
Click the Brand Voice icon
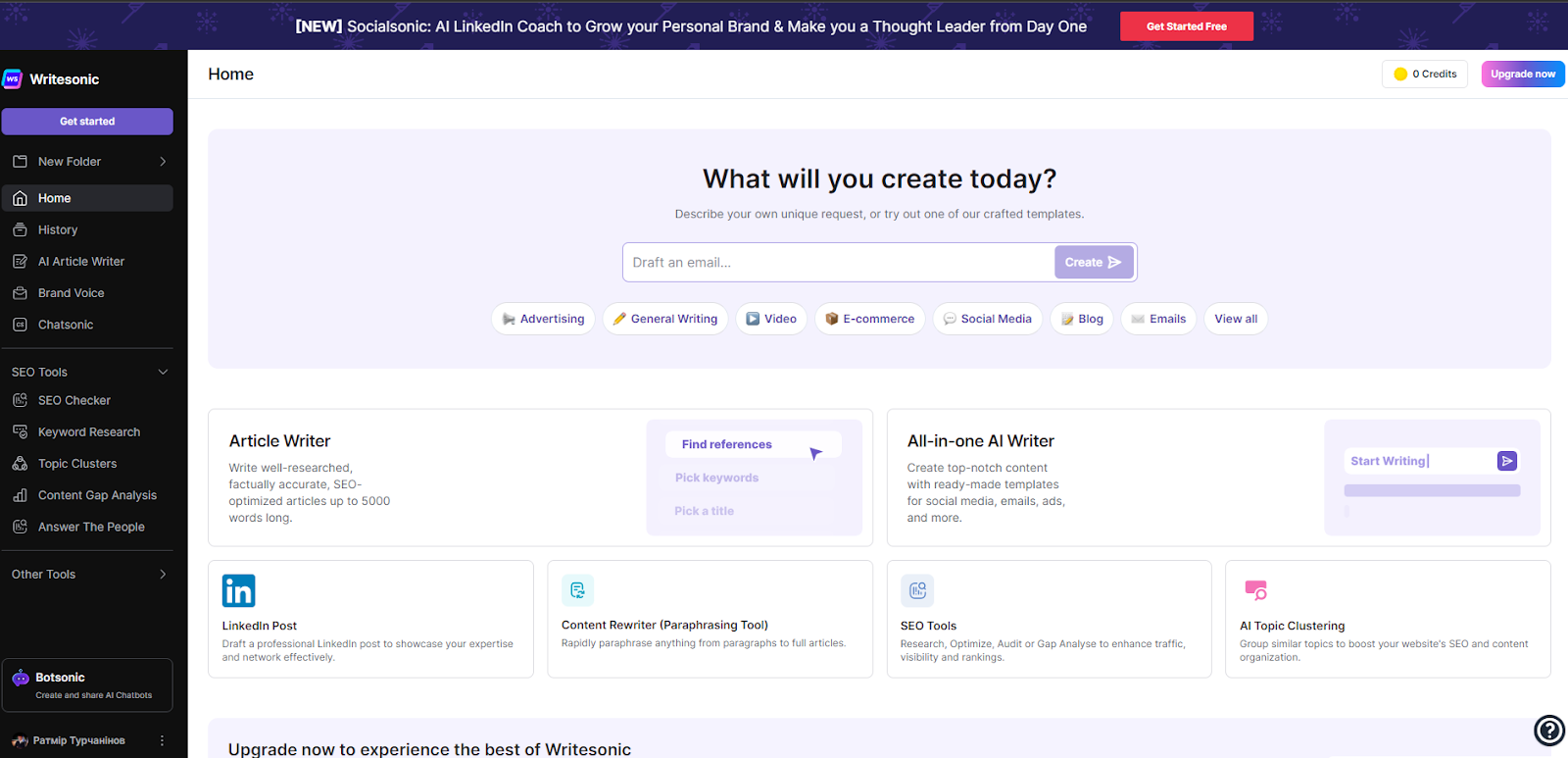pyautogui.click(x=20, y=293)
